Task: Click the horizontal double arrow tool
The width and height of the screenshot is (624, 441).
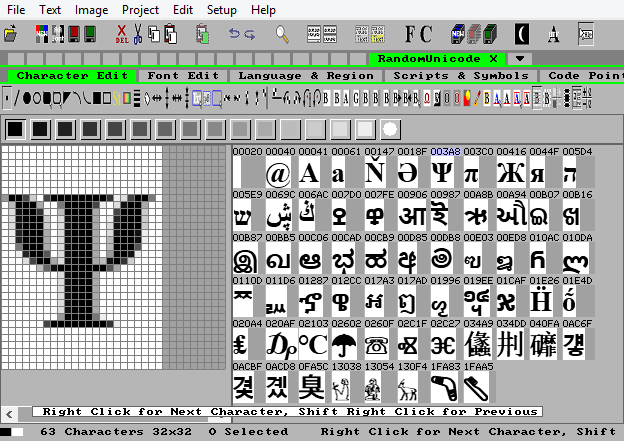Action: pos(157,98)
